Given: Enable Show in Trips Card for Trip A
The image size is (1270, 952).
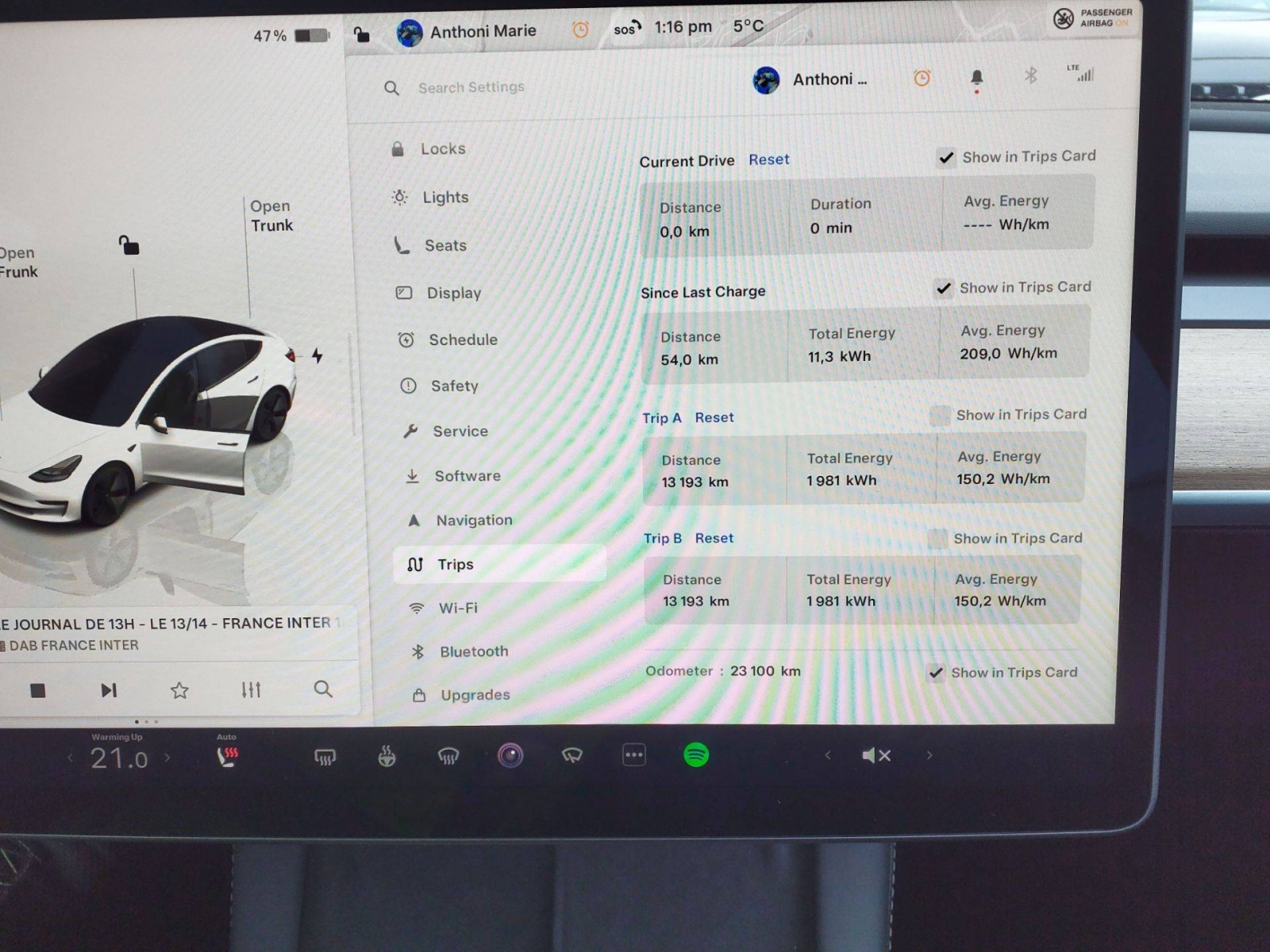Looking at the screenshot, I should tap(939, 415).
